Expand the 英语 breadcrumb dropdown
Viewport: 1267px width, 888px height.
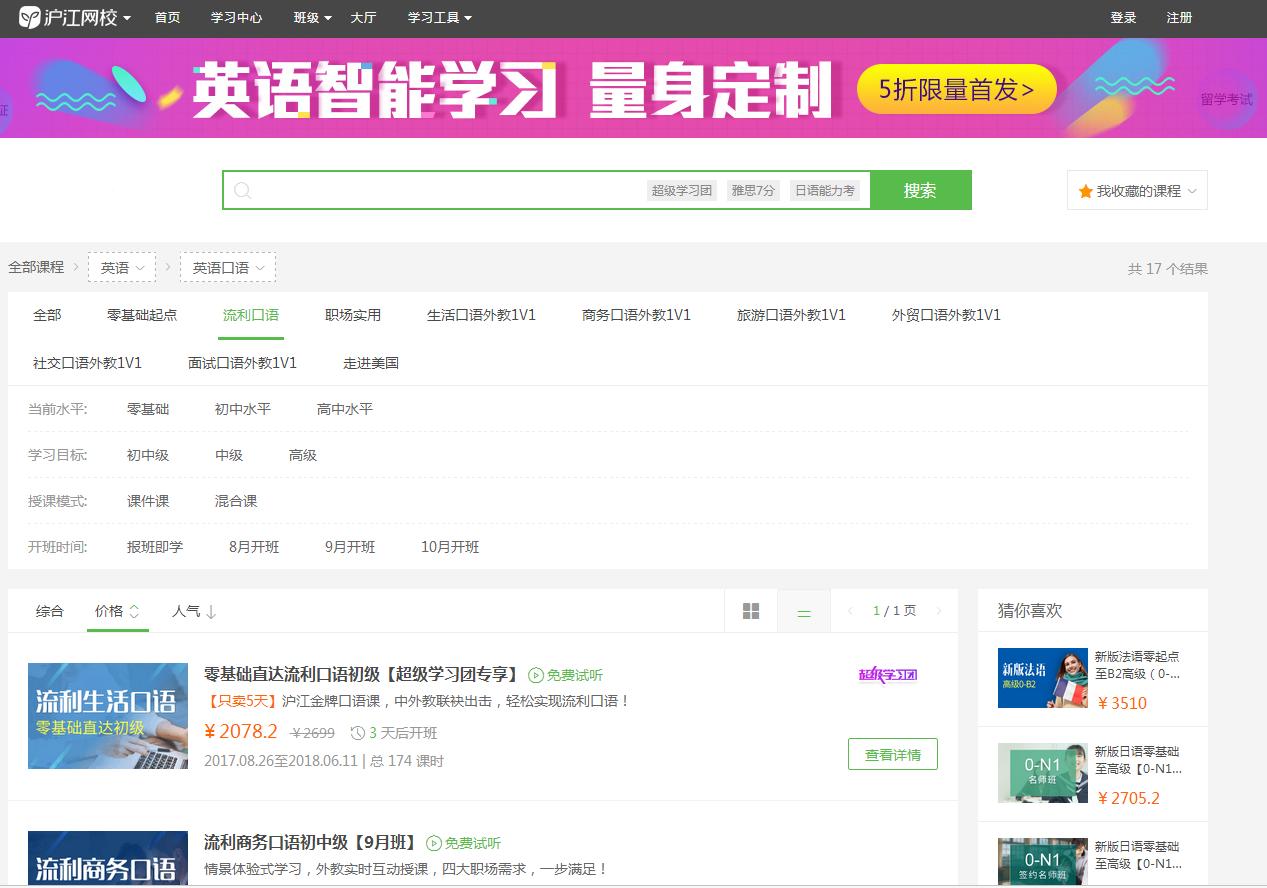[122, 267]
